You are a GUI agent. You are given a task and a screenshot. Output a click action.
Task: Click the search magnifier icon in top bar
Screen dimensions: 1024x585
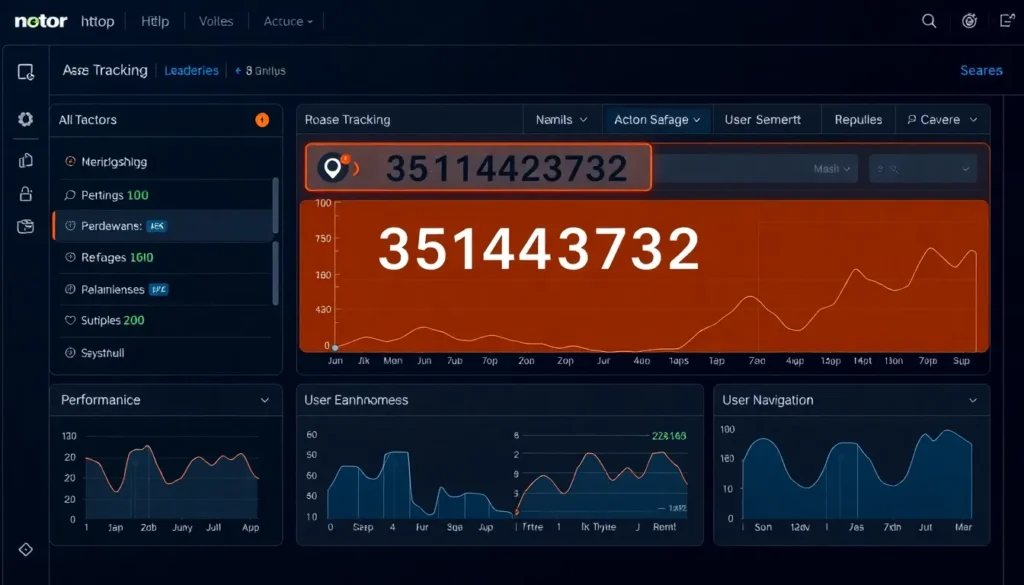tap(929, 21)
